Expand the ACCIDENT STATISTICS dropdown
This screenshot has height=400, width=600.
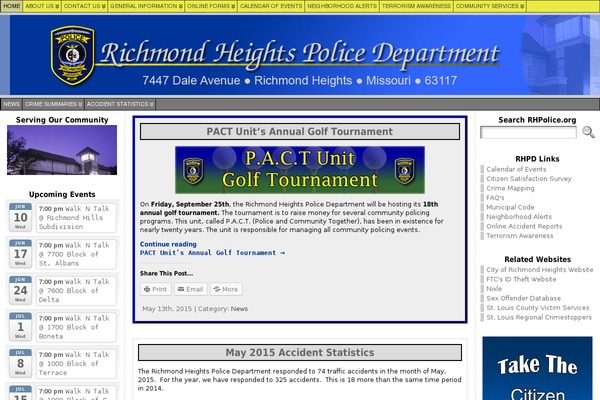coord(120,104)
